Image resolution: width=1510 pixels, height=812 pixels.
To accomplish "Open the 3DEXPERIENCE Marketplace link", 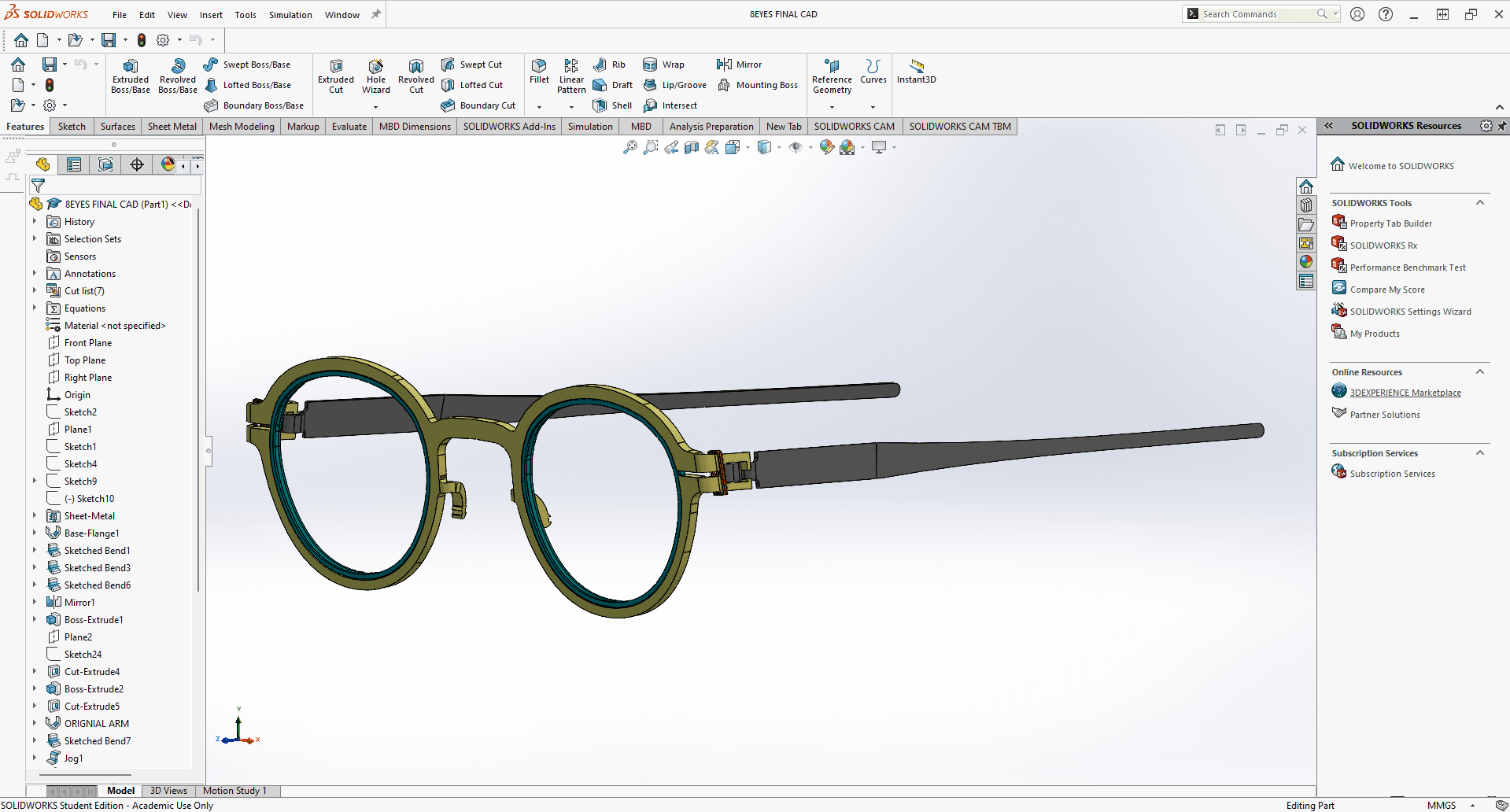I will [1405, 393].
